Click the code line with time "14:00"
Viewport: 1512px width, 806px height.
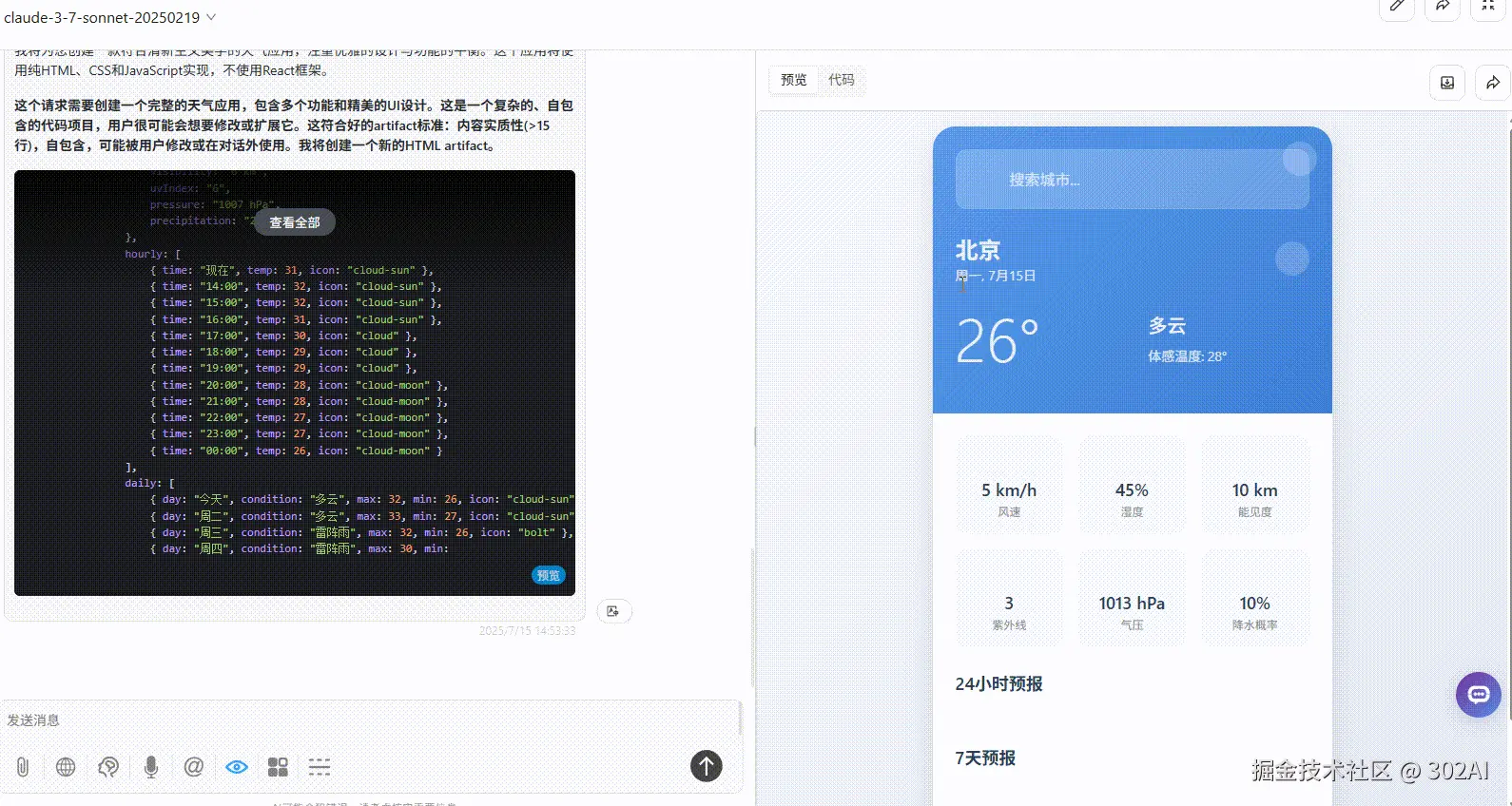(x=295, y=286)
